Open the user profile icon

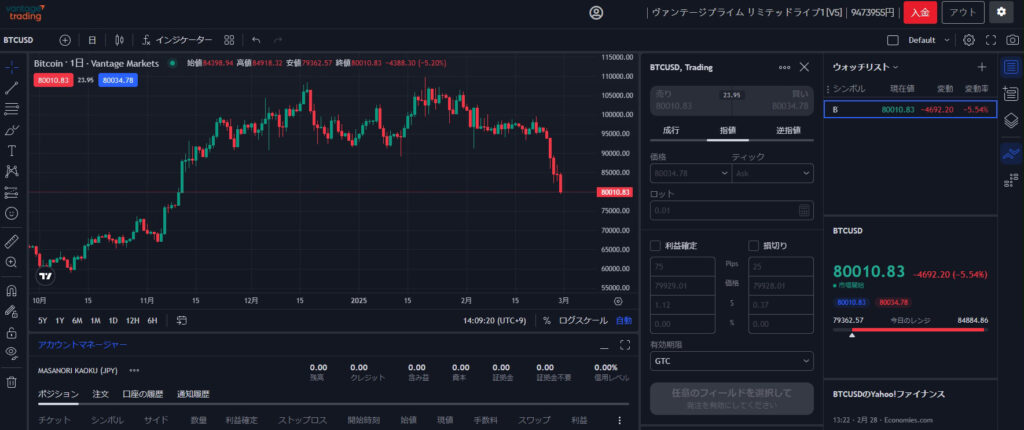(596, 12)
